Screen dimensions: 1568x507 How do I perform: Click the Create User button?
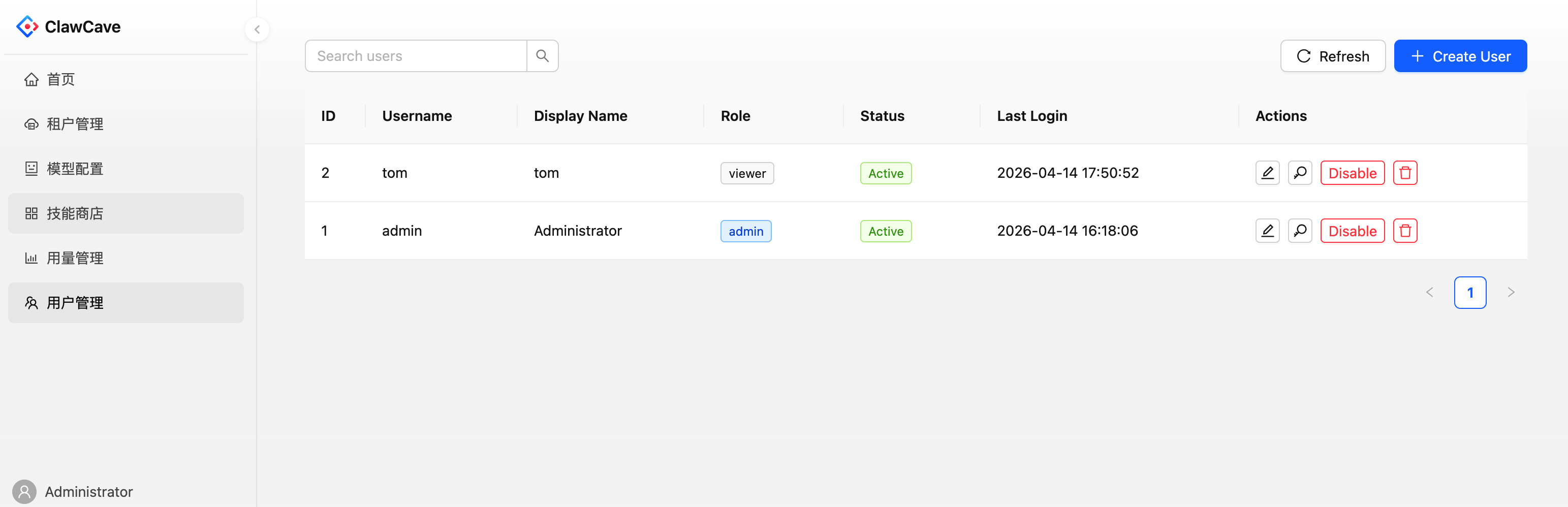pos(1460,56)
